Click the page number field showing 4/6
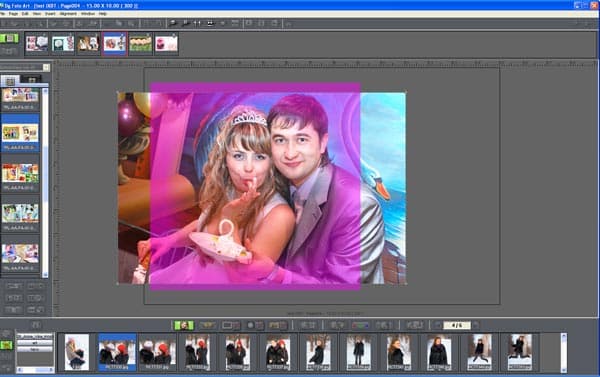 click(457, 325)
